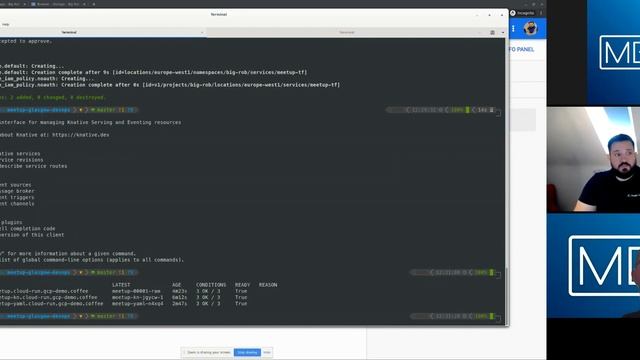
Task: Click the terminal tab-bar search icon
Action: 492,32
